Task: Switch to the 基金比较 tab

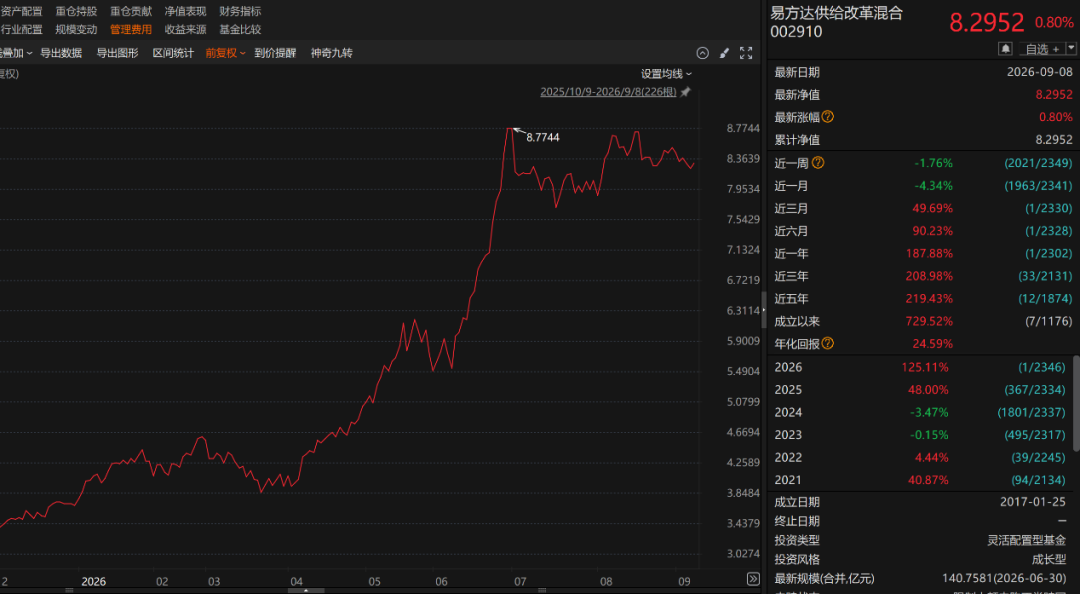Action: pos(240,29)
